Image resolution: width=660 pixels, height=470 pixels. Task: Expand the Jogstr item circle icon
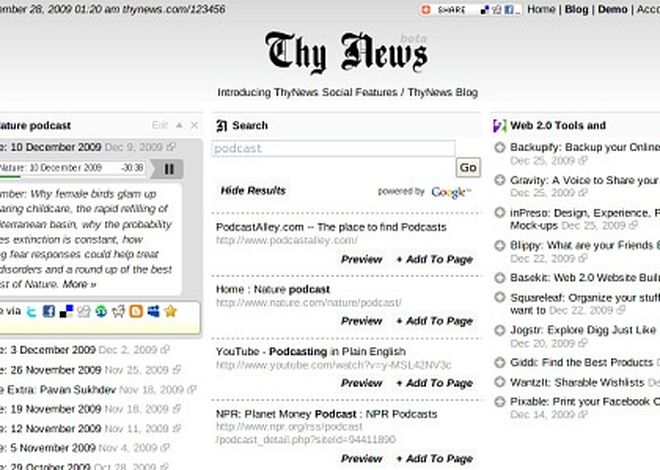coord(500,330)
